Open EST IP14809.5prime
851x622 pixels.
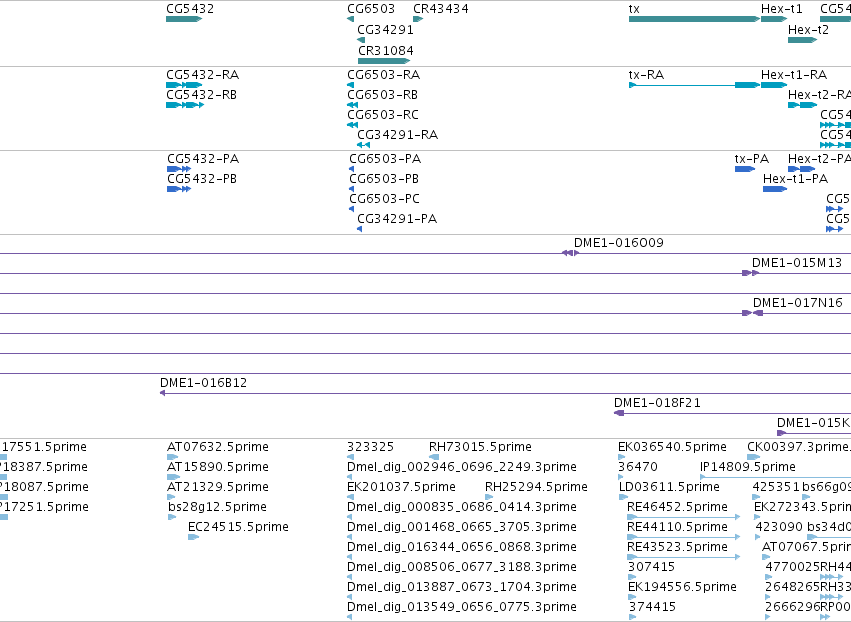coord(747,467)
